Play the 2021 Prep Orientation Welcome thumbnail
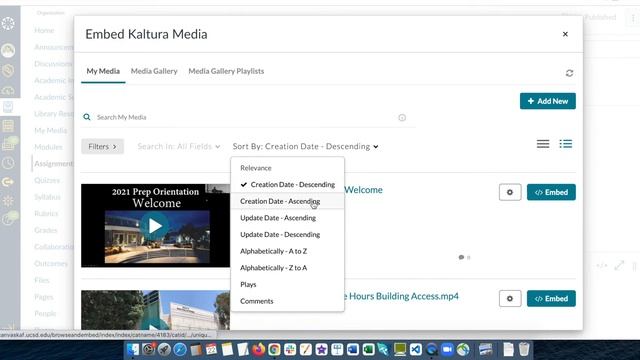Image resolution: width=640 pixels, height=360 pixels. coord(156,226)
